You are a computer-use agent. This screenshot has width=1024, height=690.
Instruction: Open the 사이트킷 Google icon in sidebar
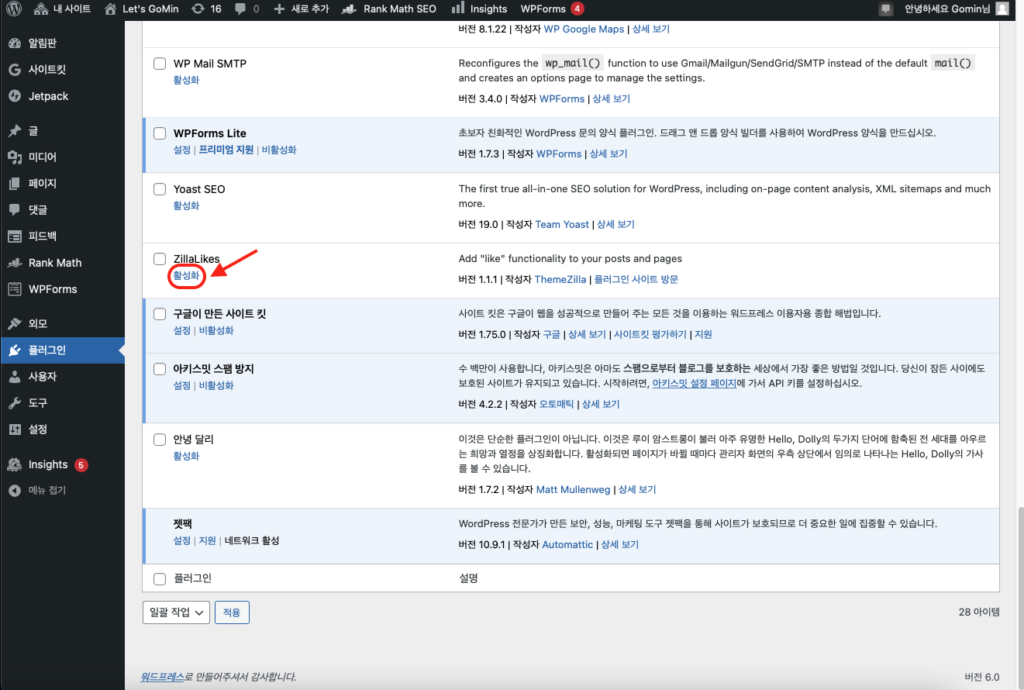coord(14,69)
